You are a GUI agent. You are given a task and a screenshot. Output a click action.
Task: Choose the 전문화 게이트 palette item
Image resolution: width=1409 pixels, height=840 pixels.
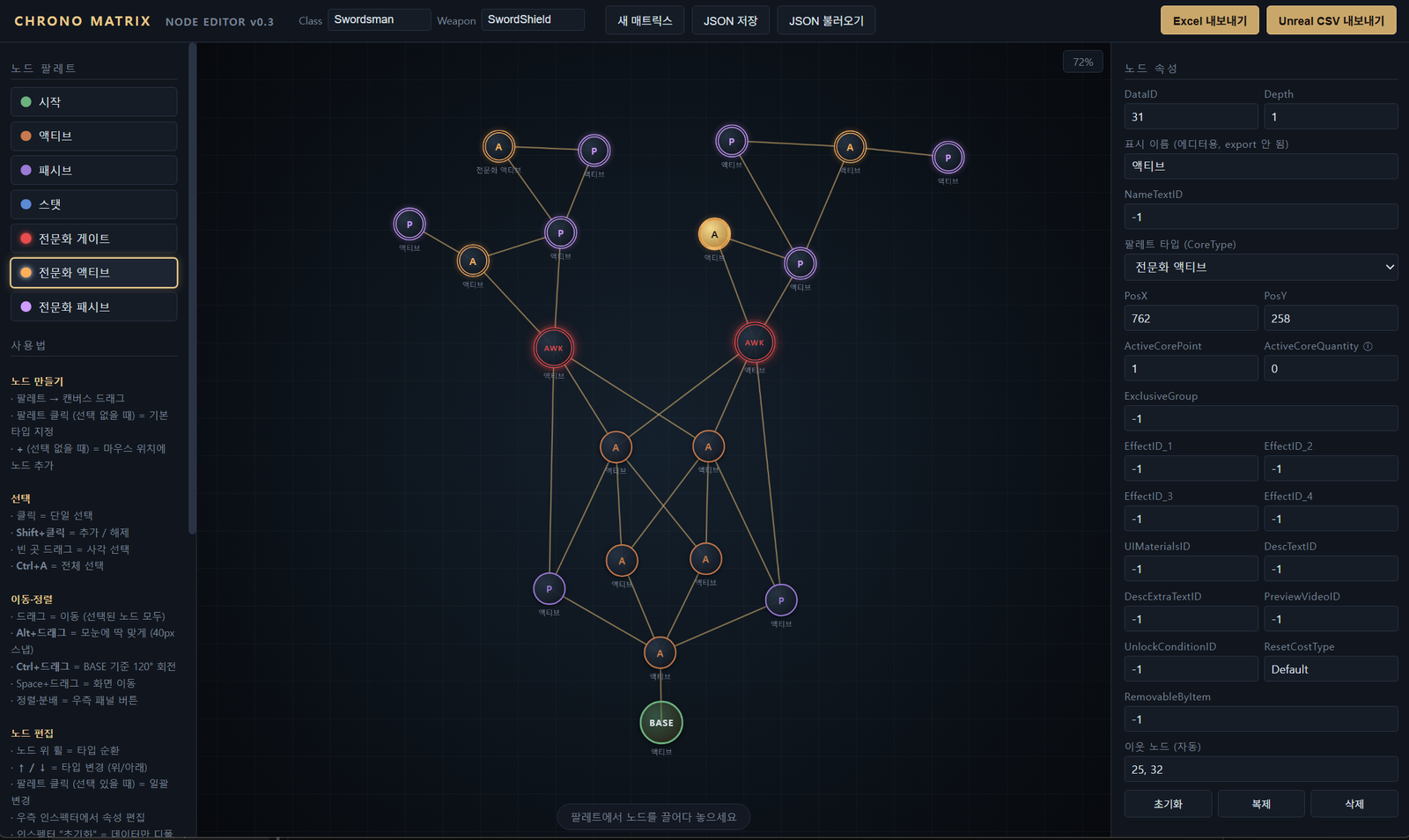pos(94,239)
